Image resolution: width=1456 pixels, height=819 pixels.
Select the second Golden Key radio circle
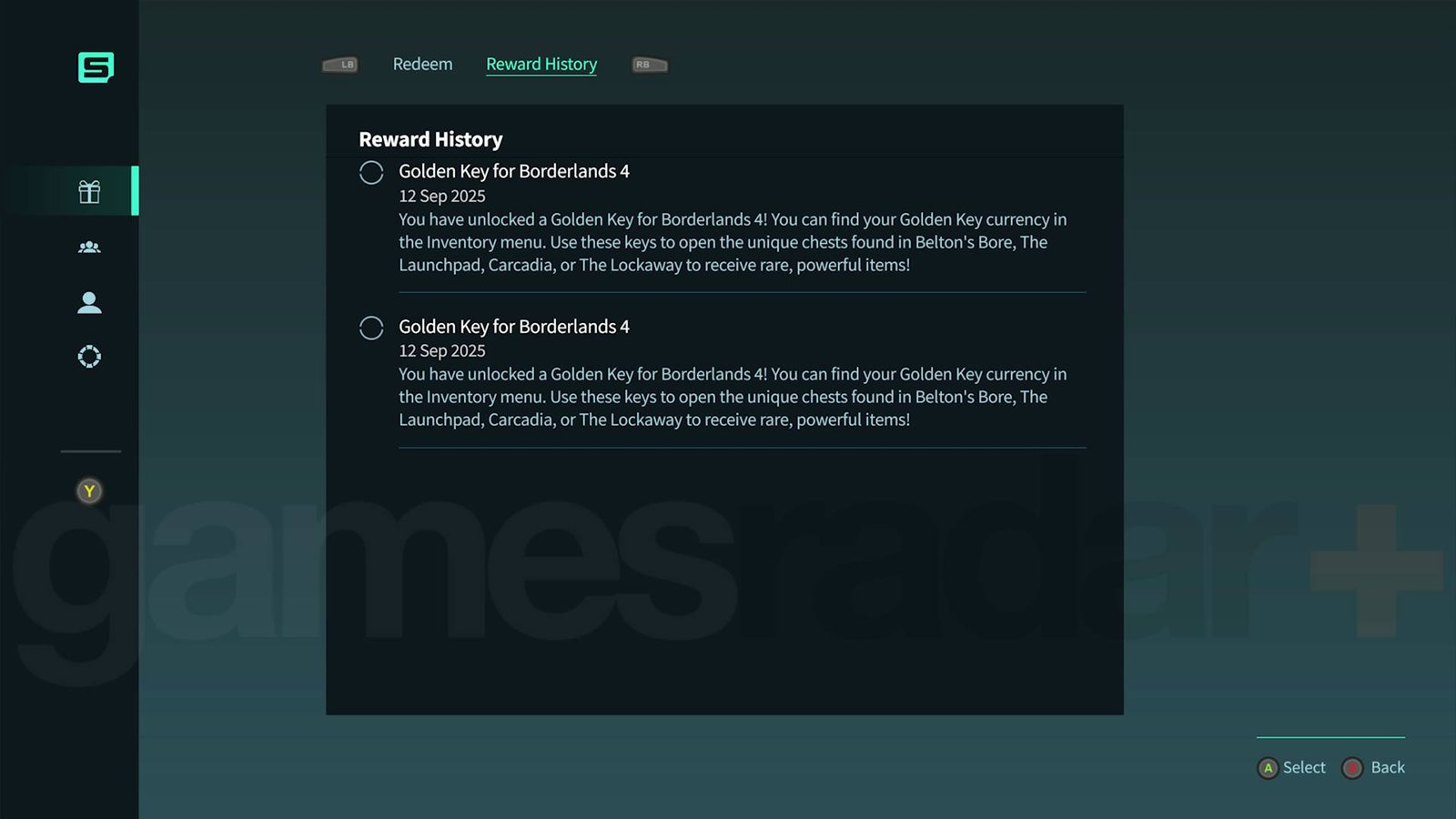371,328
